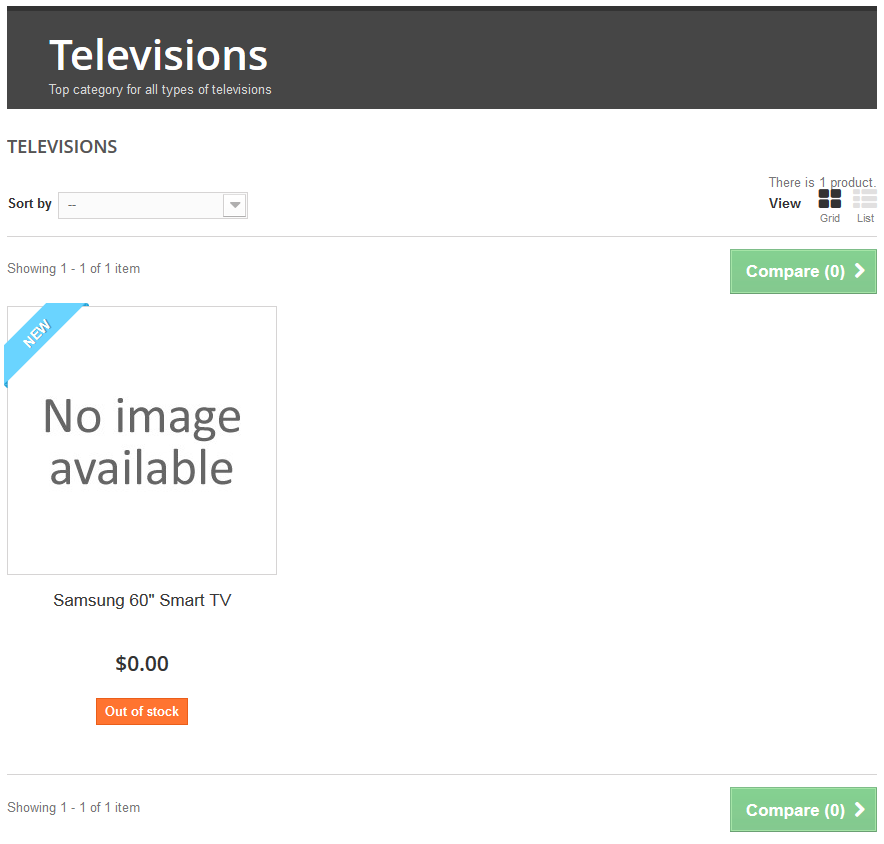The width and height of the screenshot is (884, 844).
Task: Open the Samsung 60" Smart TV product image
Action: pos(142,441)
